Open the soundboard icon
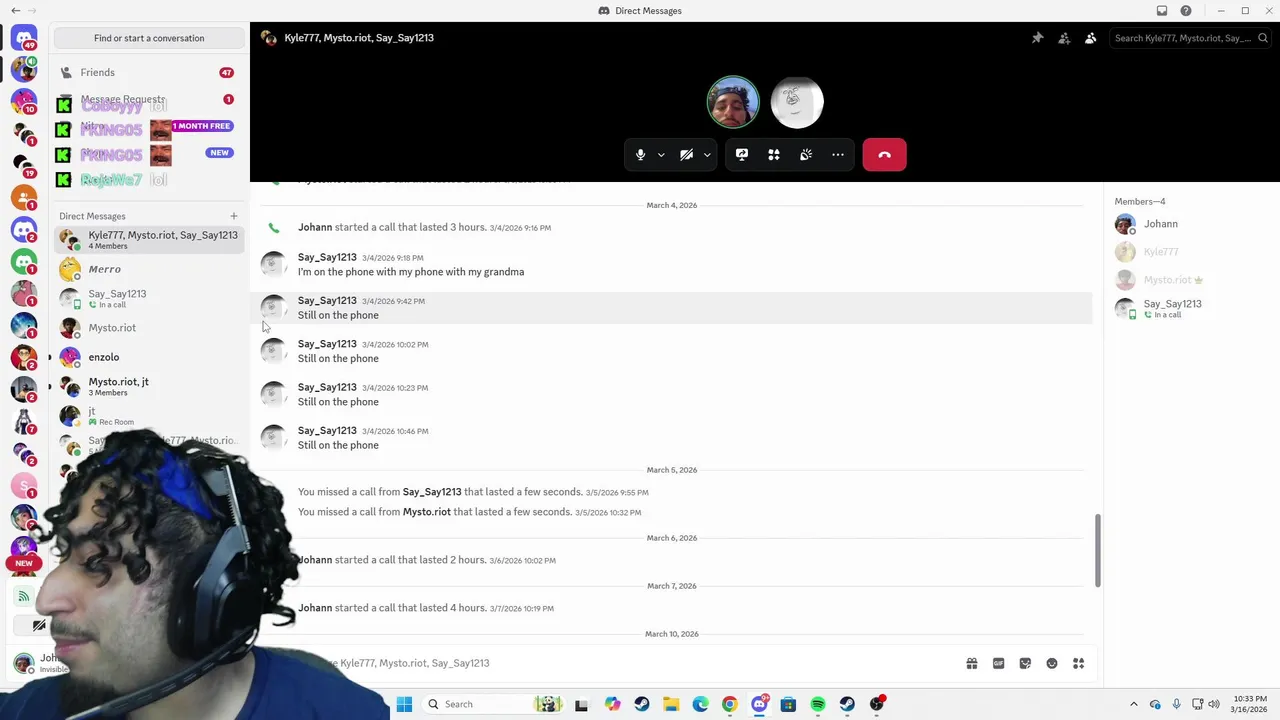Screen dimensions: 1280x720 point(806,155)
